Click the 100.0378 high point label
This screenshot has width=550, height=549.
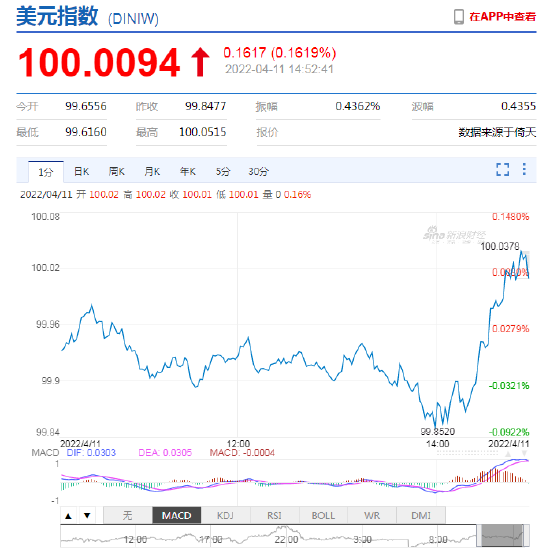(x=499, y=246)
